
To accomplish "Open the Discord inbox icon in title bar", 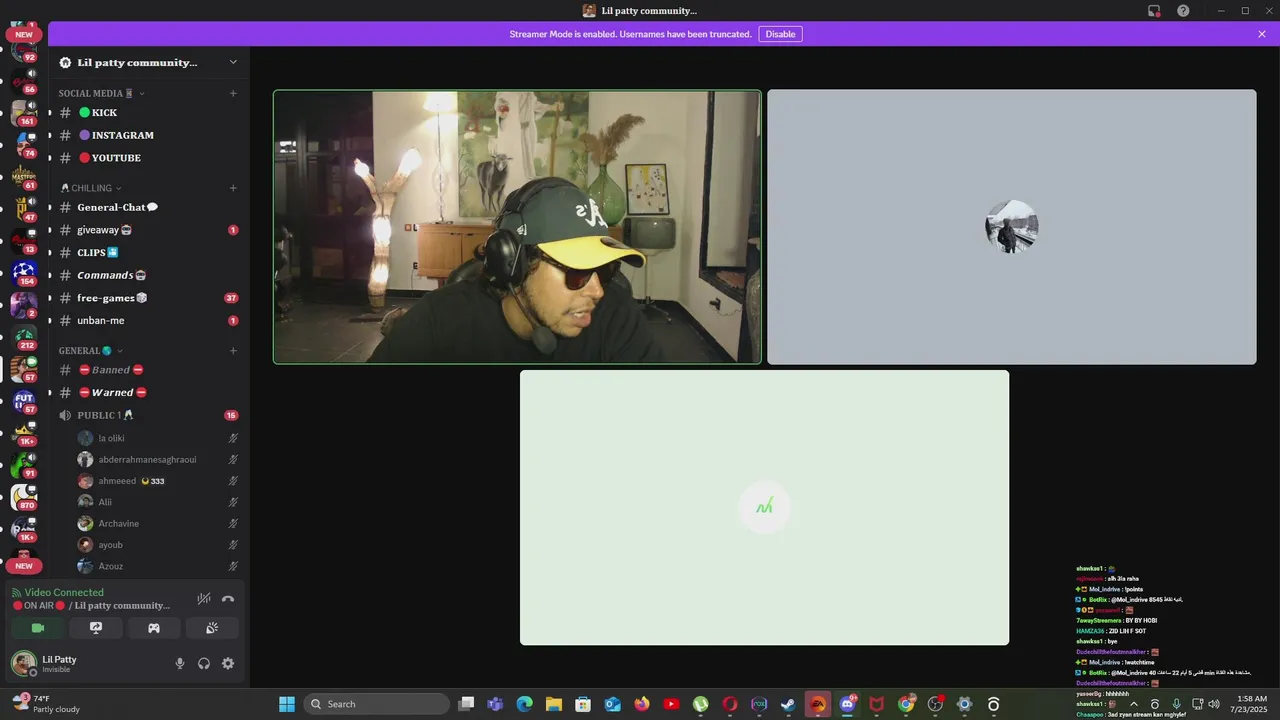I will [1154, 11].
